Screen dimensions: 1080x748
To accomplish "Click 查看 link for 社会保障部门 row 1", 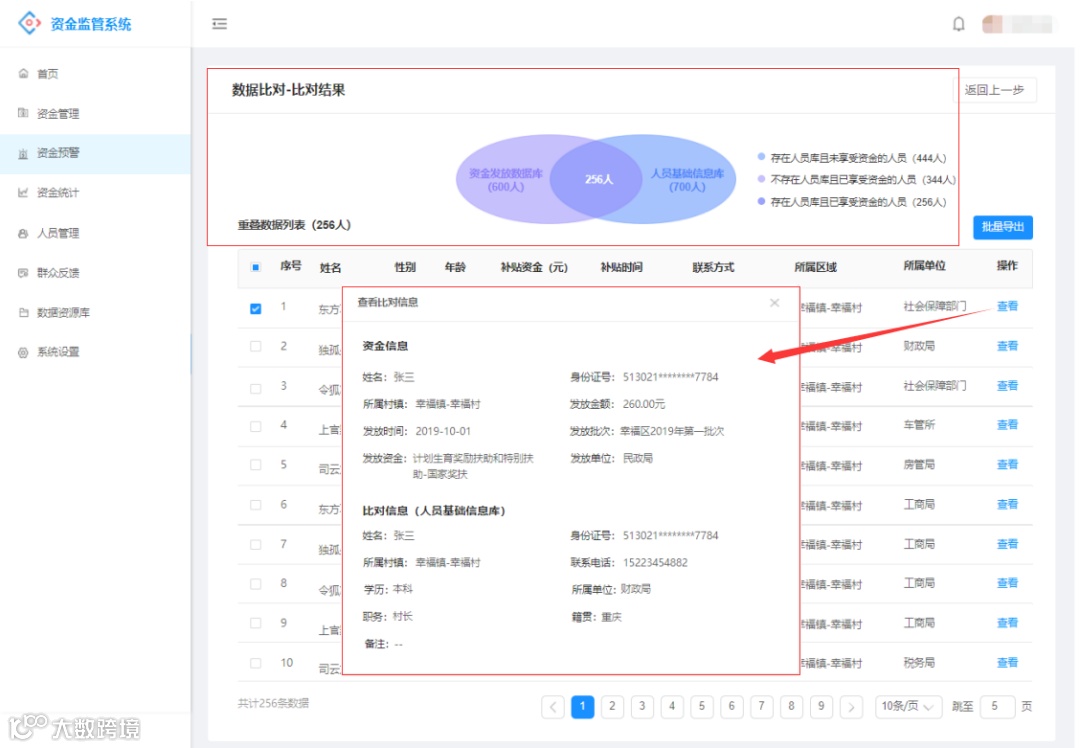I will (1007, 307).
